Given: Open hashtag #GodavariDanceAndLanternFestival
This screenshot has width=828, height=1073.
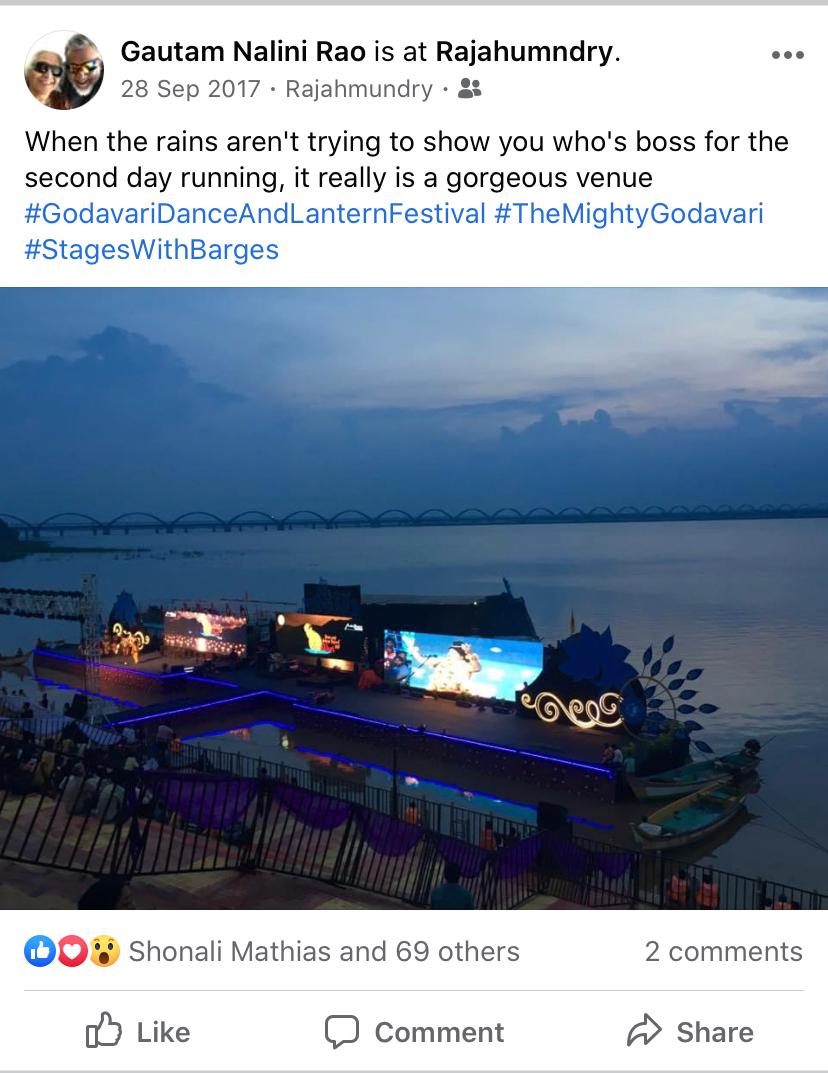Looking at the screenshot, I should (x=255, y=214).
